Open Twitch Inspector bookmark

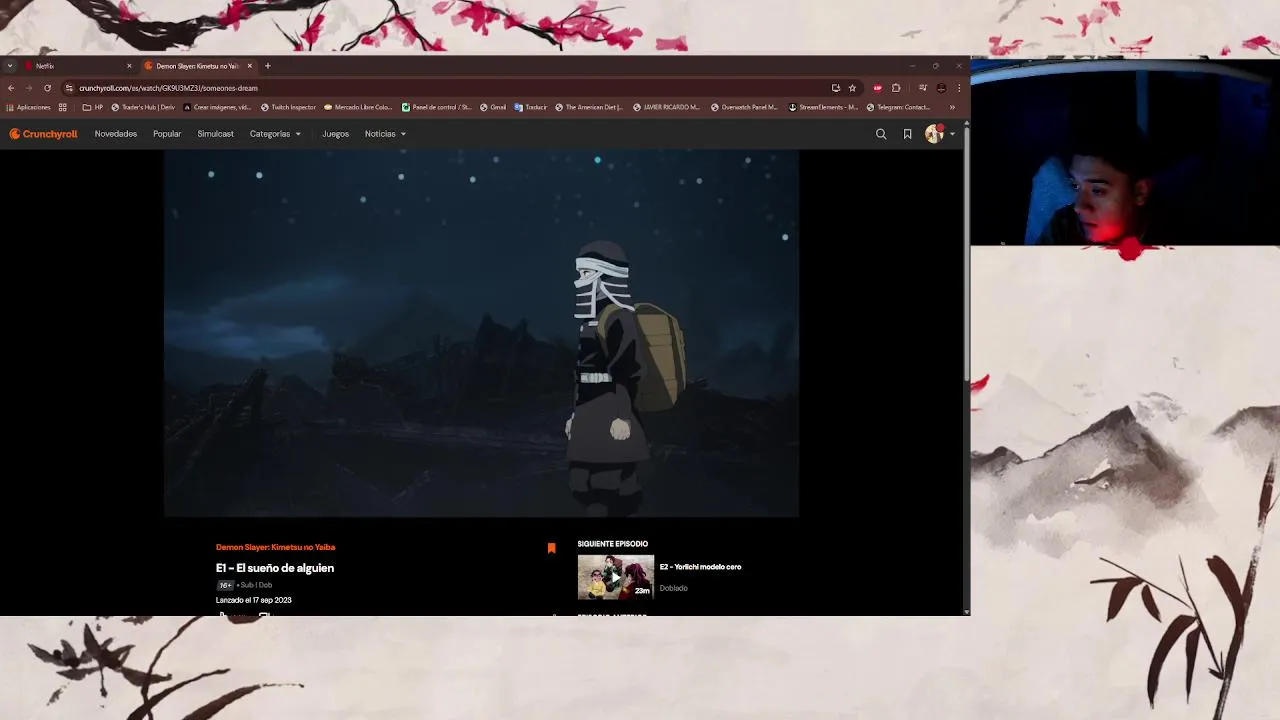coord(288,107)
